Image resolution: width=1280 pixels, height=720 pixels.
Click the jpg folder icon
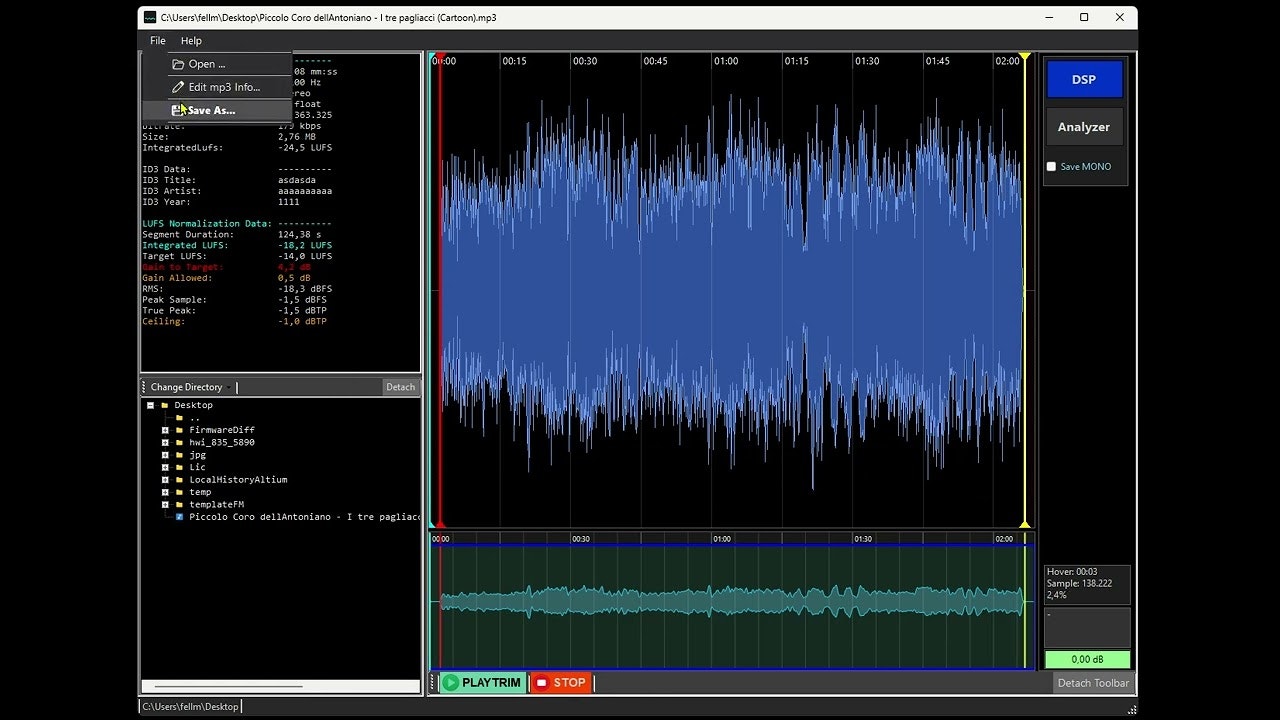click(x=179, y=455)
